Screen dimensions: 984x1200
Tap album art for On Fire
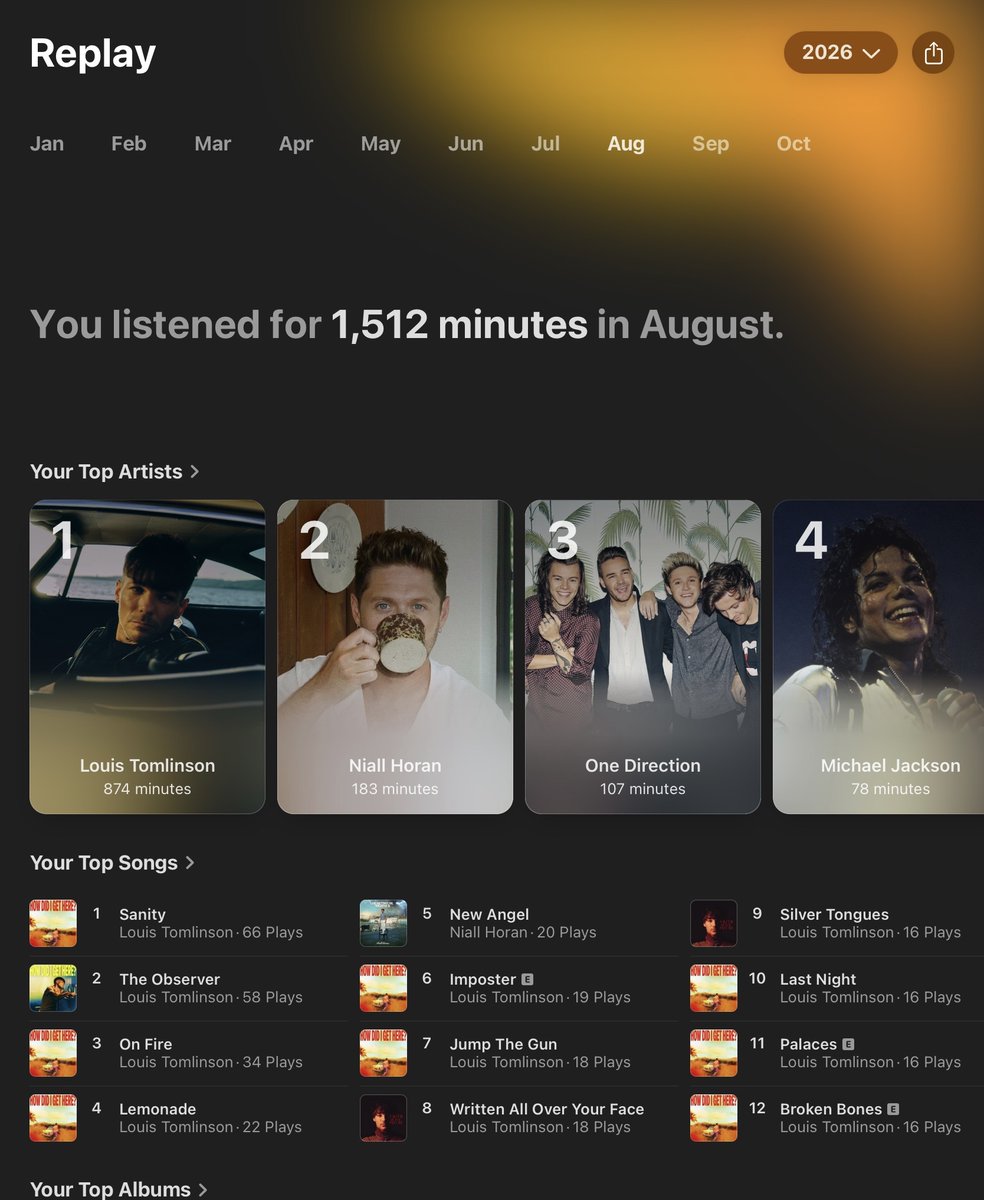[53, 1053]
